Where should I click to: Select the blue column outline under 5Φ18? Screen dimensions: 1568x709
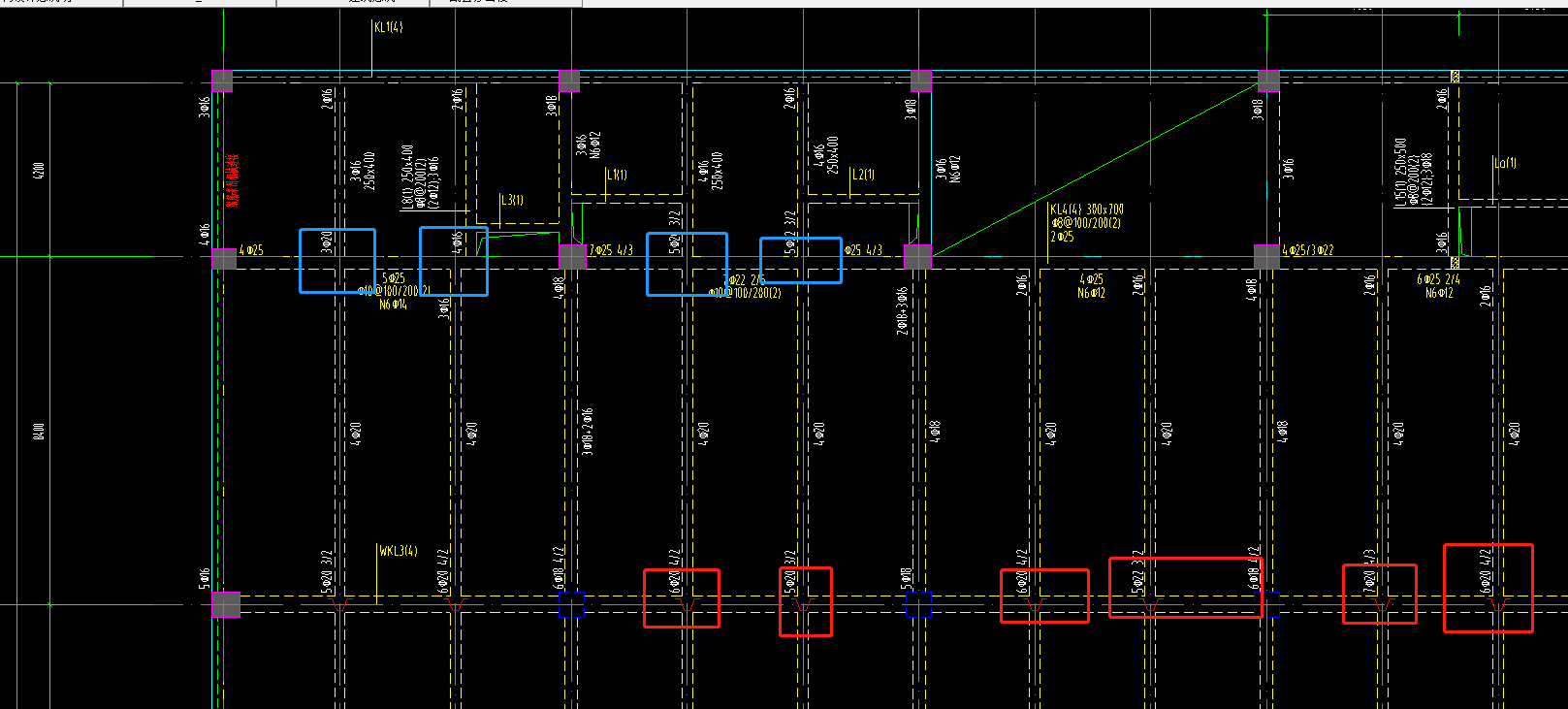click(918, 604)
